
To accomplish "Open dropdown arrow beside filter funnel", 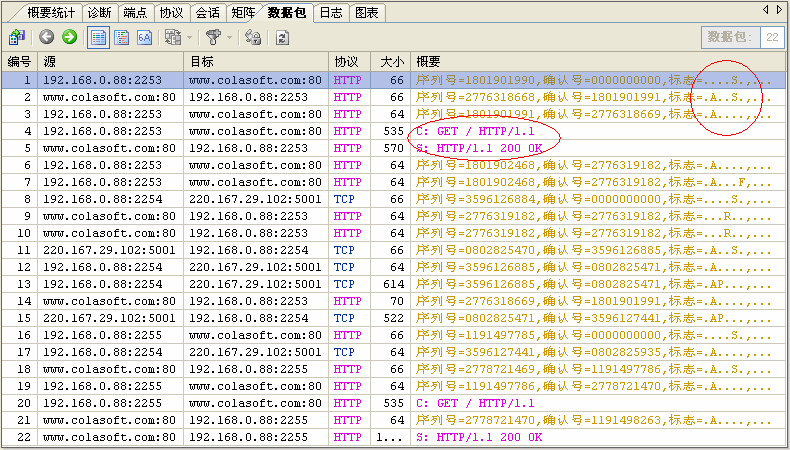I will tap(229, 38).
